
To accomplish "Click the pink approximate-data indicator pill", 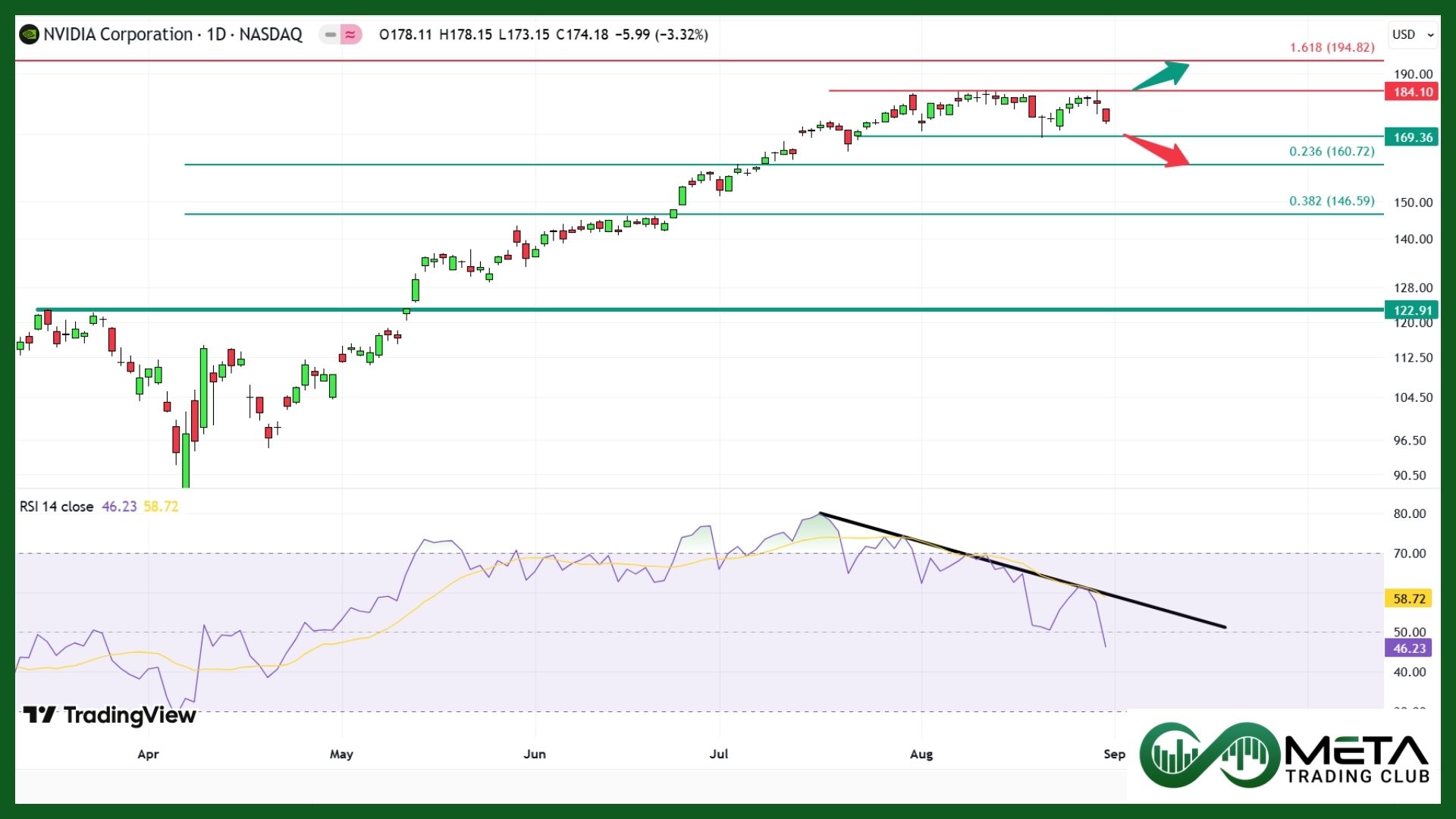I will point(350,34).
